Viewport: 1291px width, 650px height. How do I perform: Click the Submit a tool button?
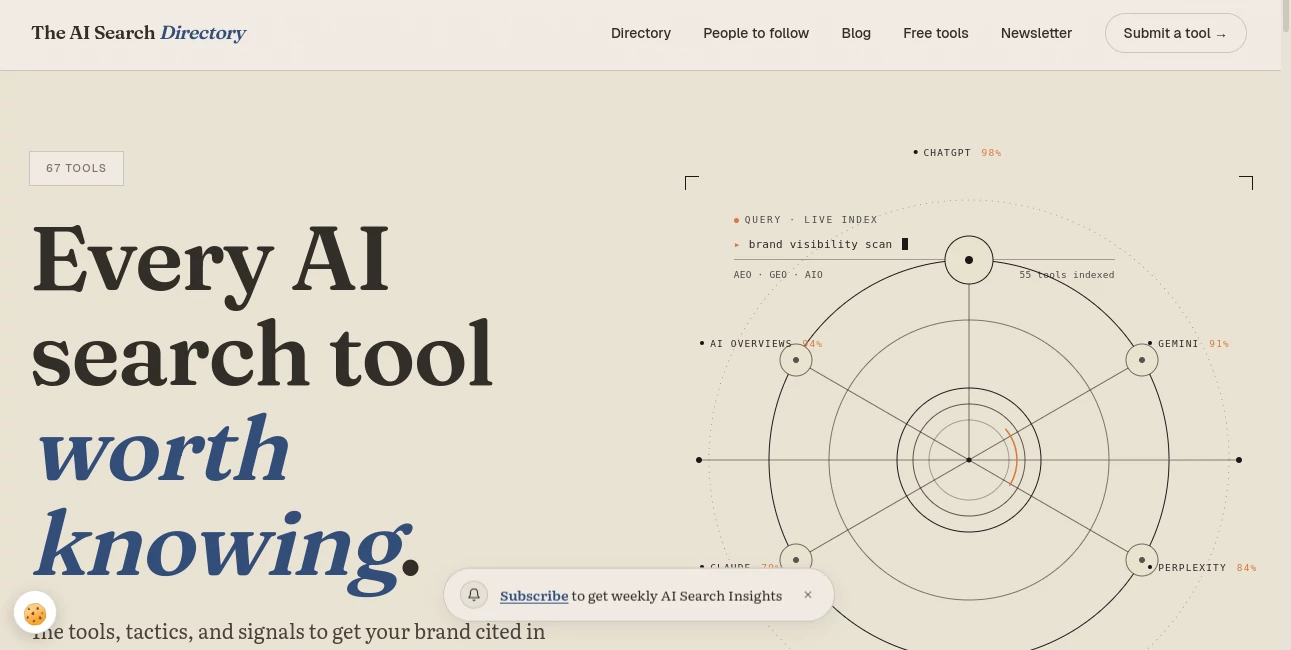point(1175,33)
